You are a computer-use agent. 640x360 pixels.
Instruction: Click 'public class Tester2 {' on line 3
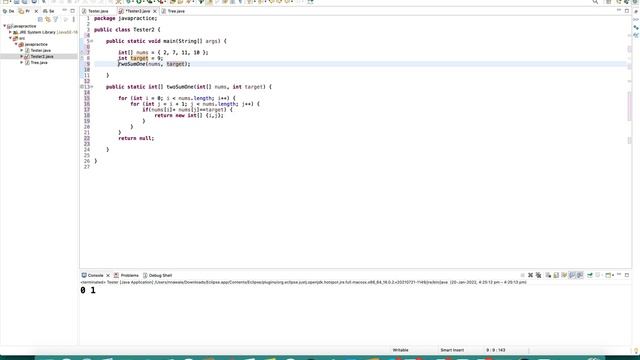click(x=127, y=30)
